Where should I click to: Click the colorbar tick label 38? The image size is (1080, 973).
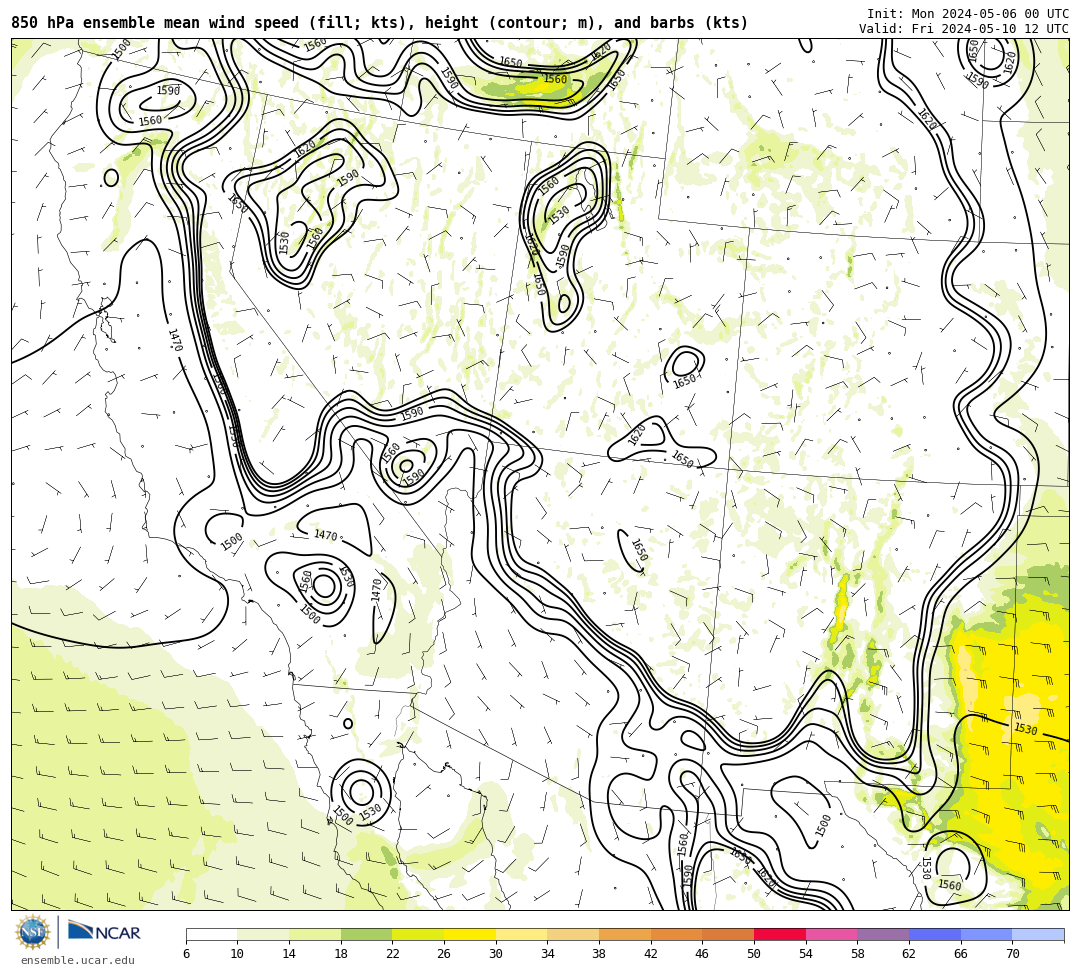pyautogui.click(x=599, y=954)
